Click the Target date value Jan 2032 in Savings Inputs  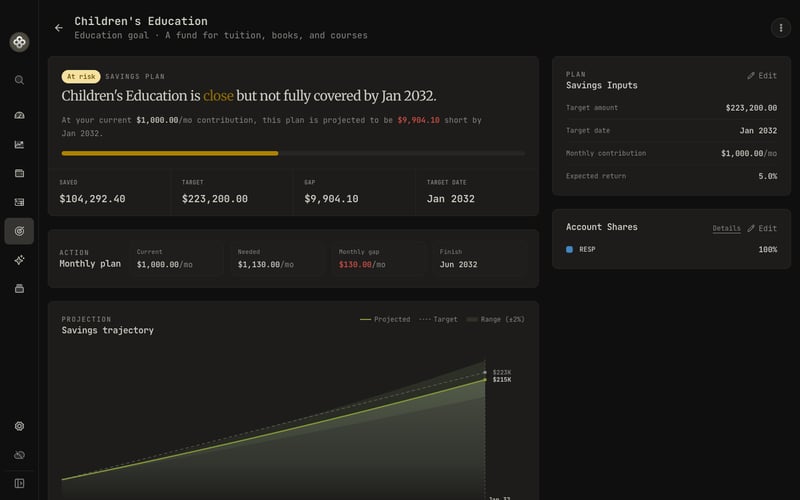[758, 131]
